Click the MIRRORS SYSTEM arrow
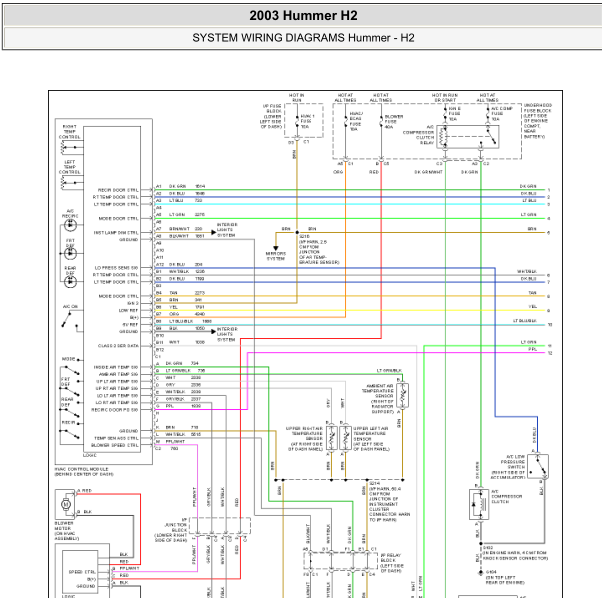Image resolution: width=602 pixels, height=598 pixels. (275, 248)
